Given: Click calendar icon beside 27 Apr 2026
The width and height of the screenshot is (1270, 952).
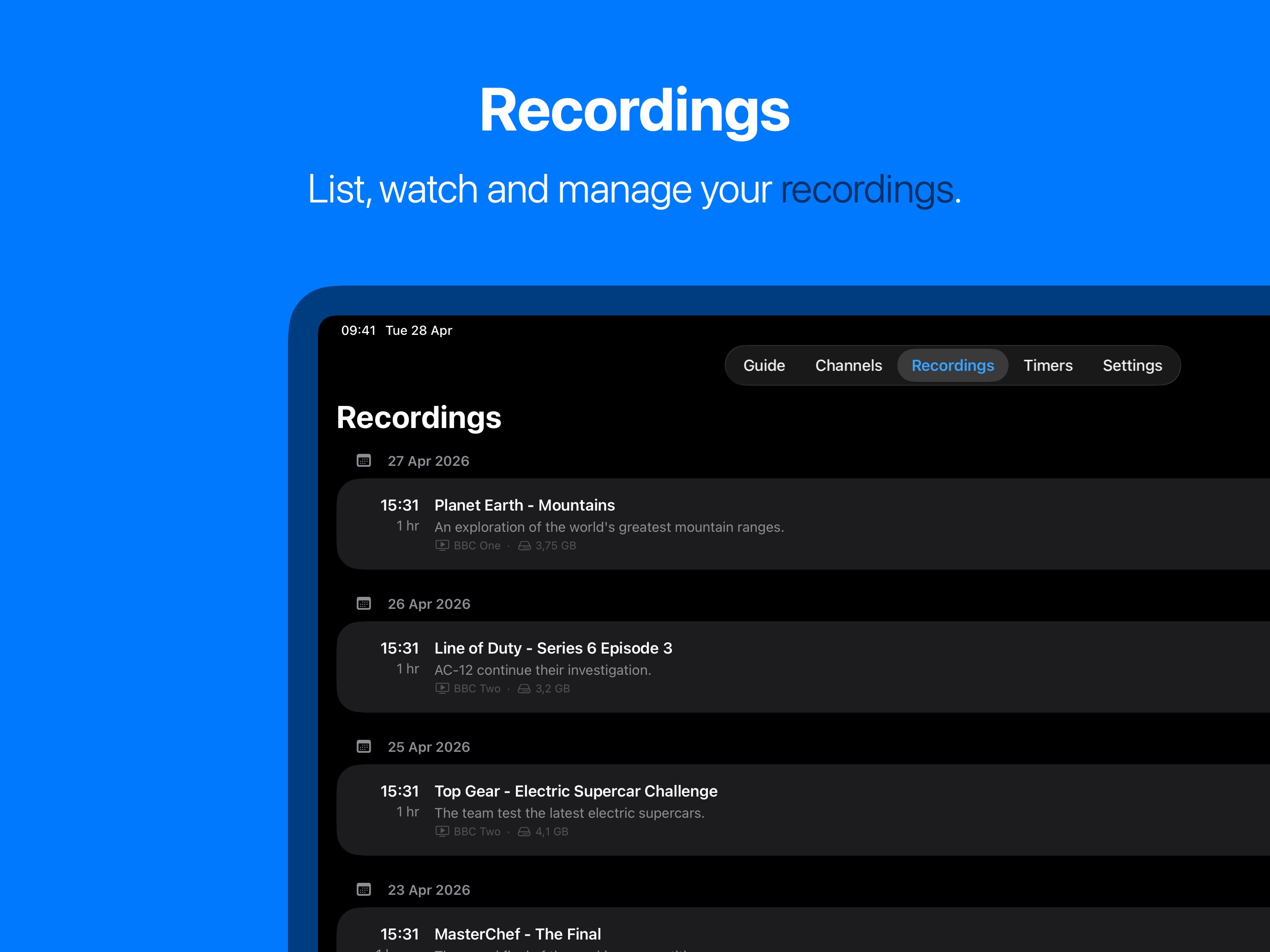Looking at the screenshot, I should [364, 461].
